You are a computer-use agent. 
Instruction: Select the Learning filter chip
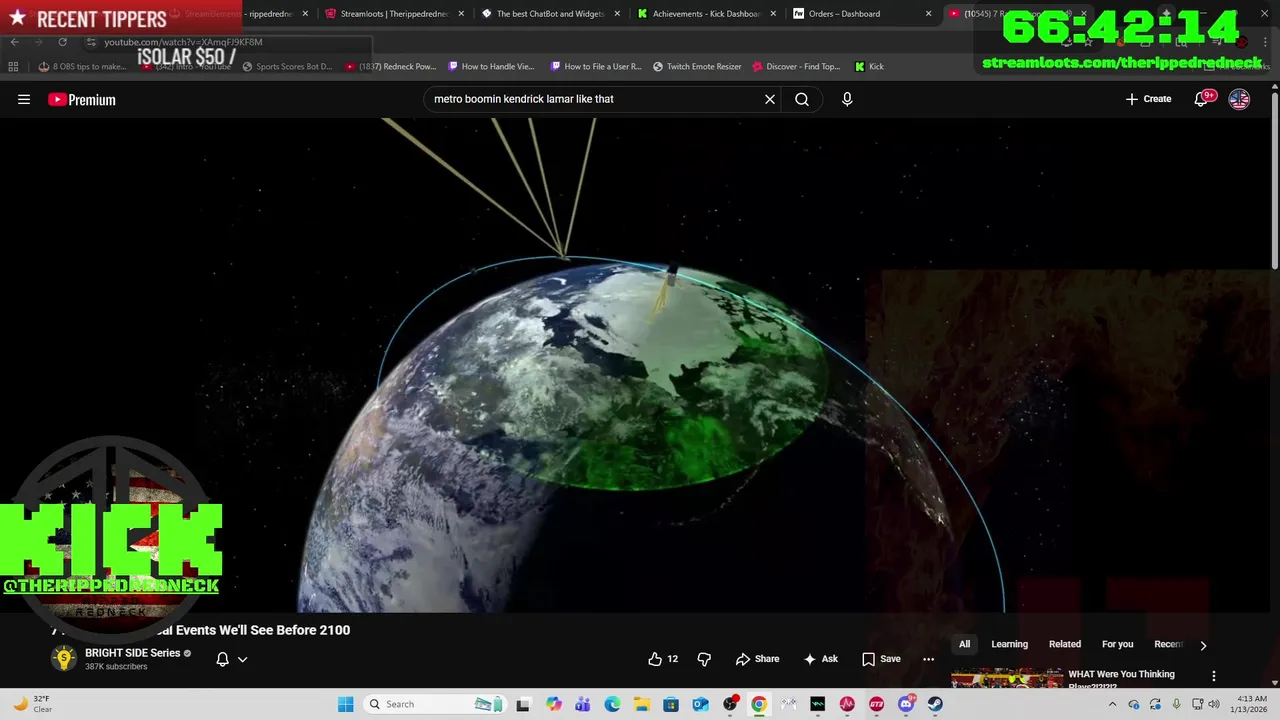[1009, 644]
